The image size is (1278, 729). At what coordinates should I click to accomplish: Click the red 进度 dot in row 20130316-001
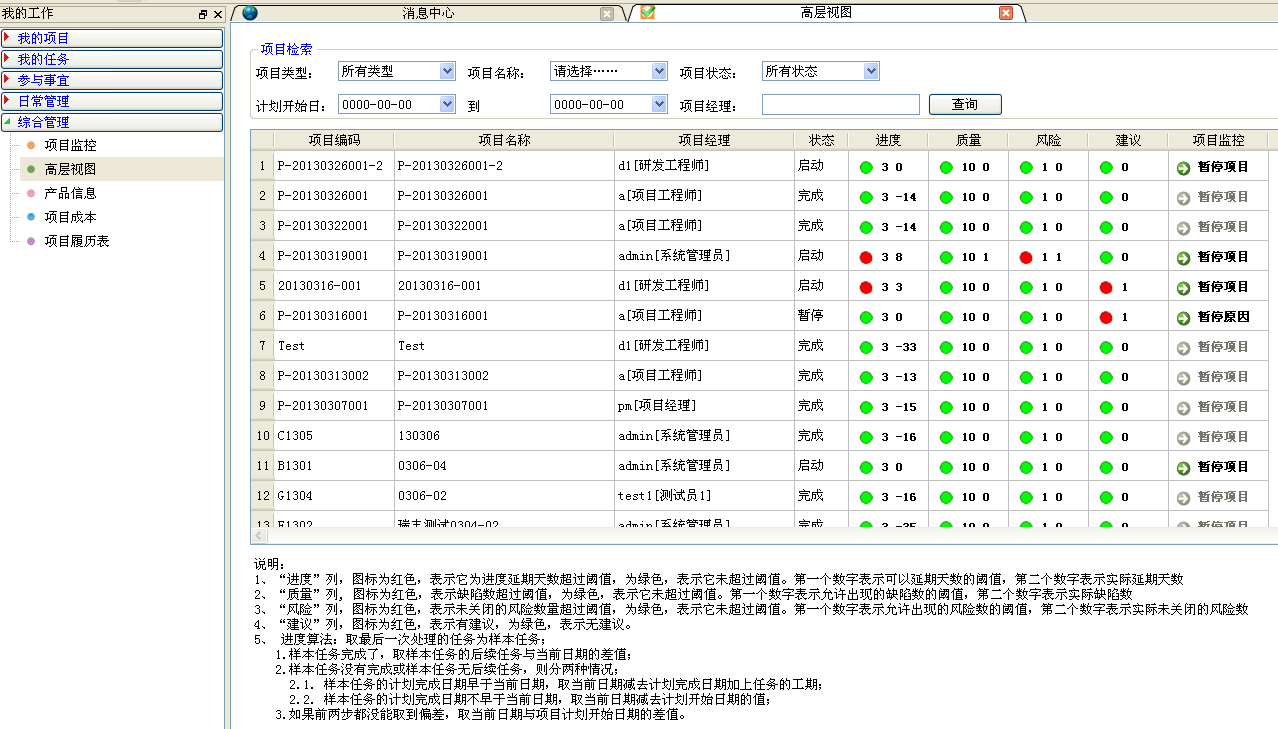[866, 287]
